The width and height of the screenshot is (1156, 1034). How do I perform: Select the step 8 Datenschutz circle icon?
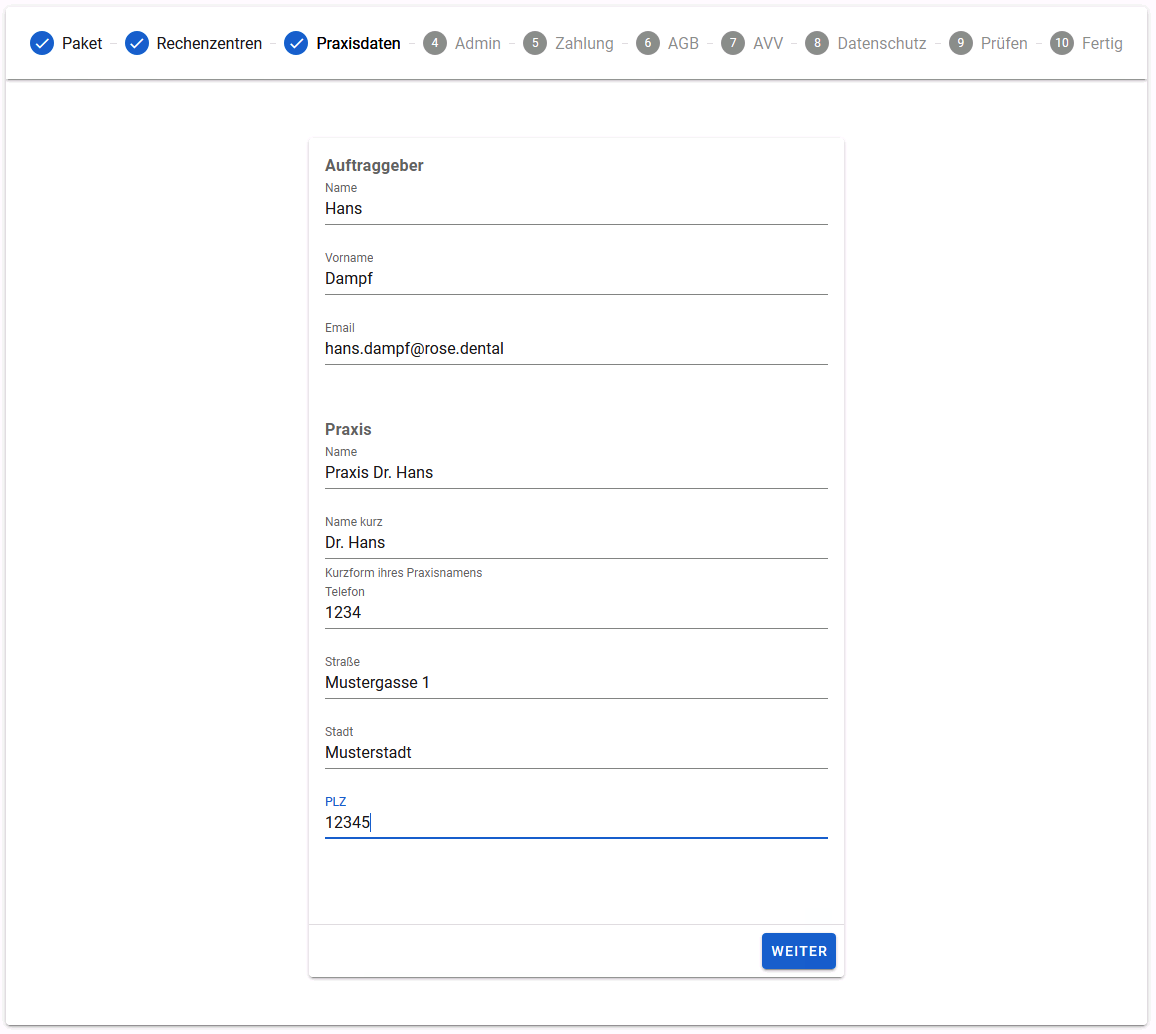pos(817,43)
